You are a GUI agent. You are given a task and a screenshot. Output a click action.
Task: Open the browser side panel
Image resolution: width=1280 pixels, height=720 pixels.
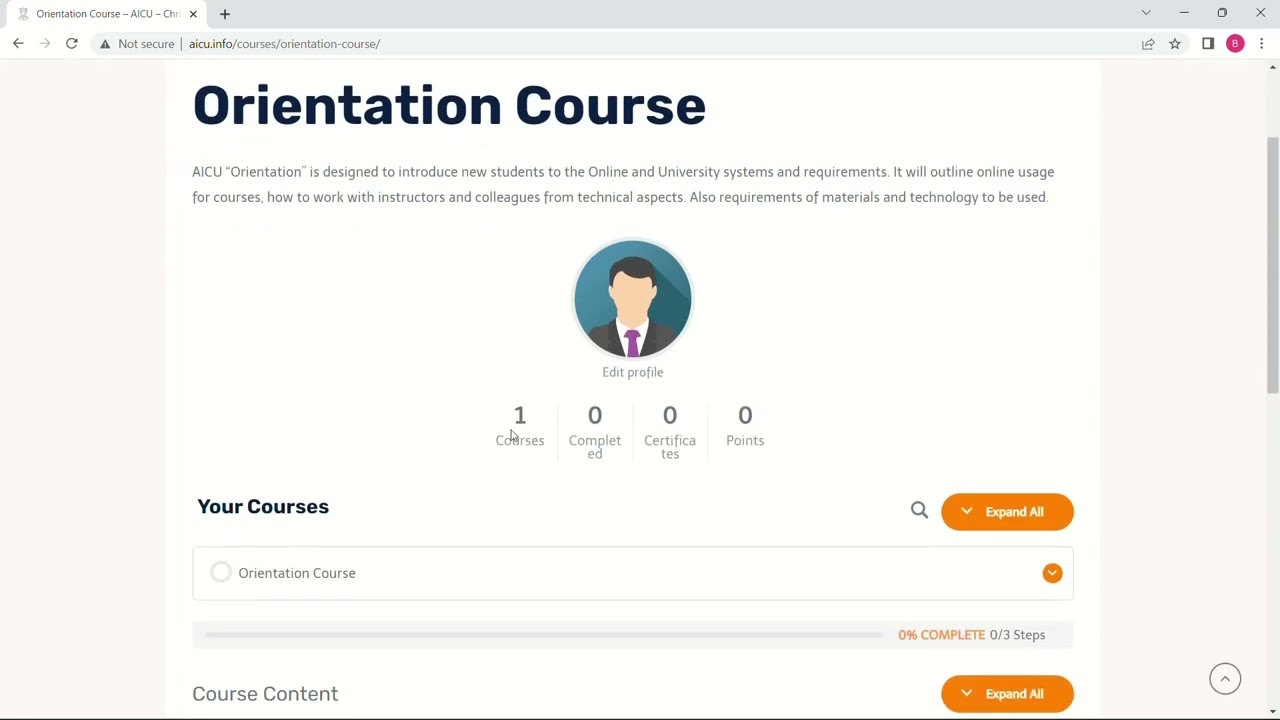1208,44
